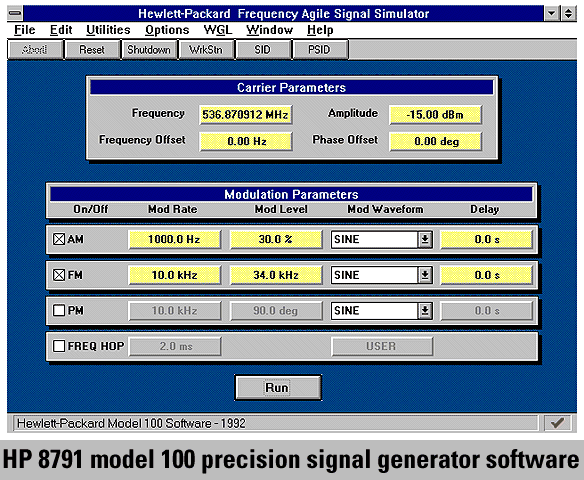Click the WrkStn toolbar button
Screen dimensions: 584x480
pyautogui.click(x=206, y=50)
